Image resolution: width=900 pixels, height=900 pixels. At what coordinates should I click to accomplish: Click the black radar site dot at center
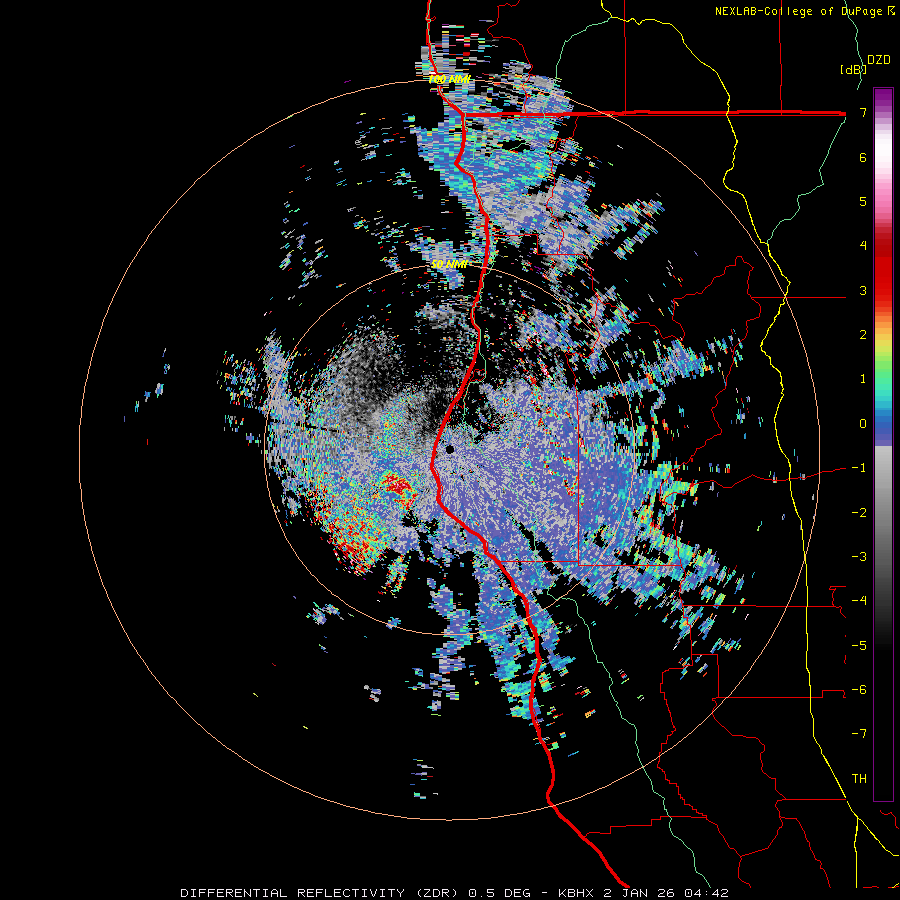(x=449, y=449)
